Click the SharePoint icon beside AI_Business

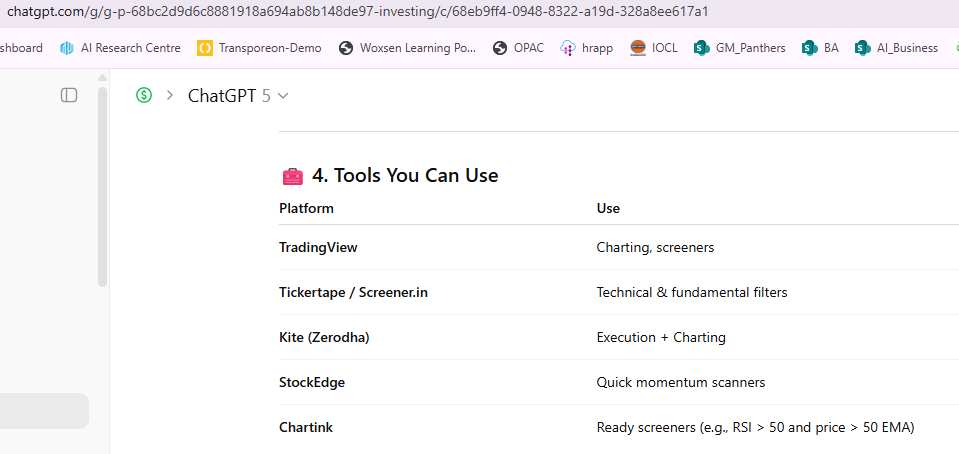click(x=863, y=48)
